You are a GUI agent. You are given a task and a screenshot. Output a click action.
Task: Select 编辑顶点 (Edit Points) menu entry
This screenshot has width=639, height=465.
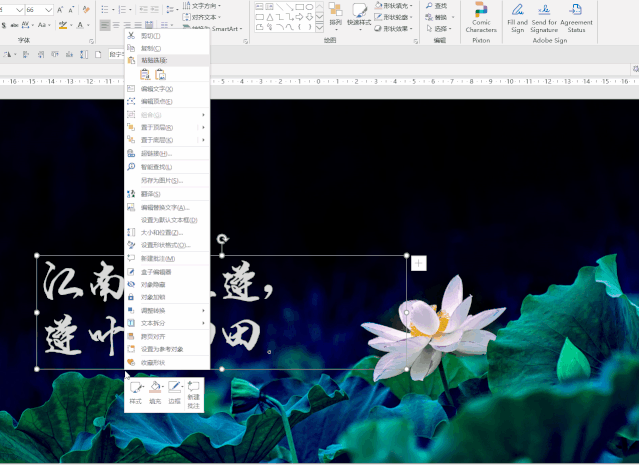click(x=167, y=101)
